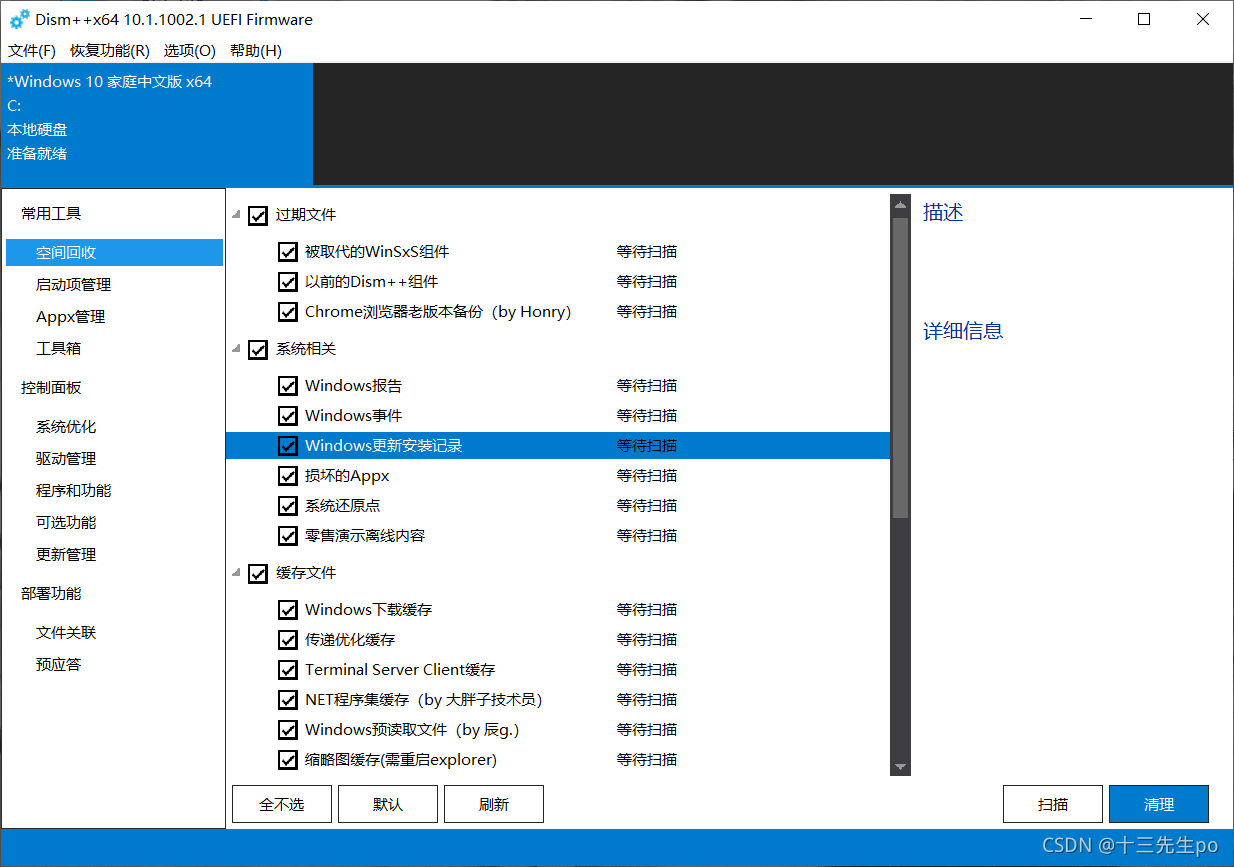This screenshot has width=1234, height=867.
Task: Click the scrollbar down arrow
Action: coord(900,767)
